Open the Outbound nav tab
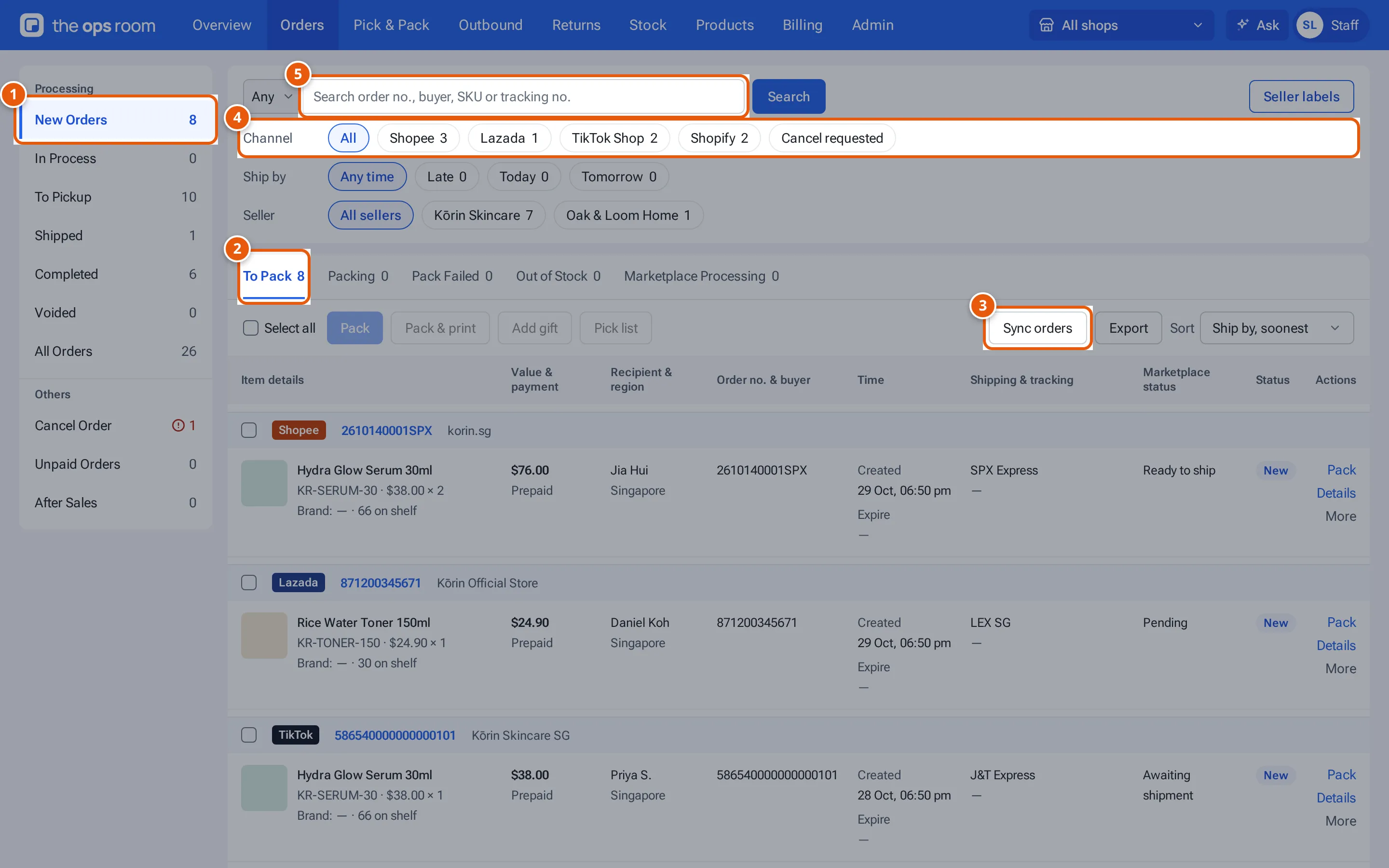 490,25
